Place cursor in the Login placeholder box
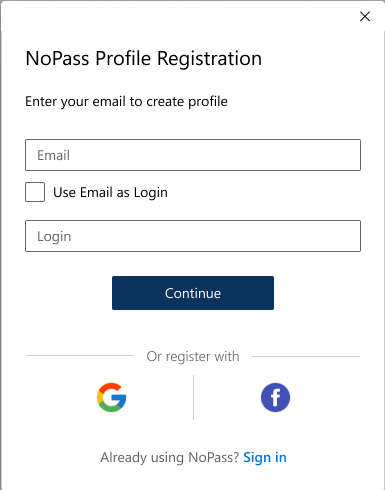 (193, 236)
